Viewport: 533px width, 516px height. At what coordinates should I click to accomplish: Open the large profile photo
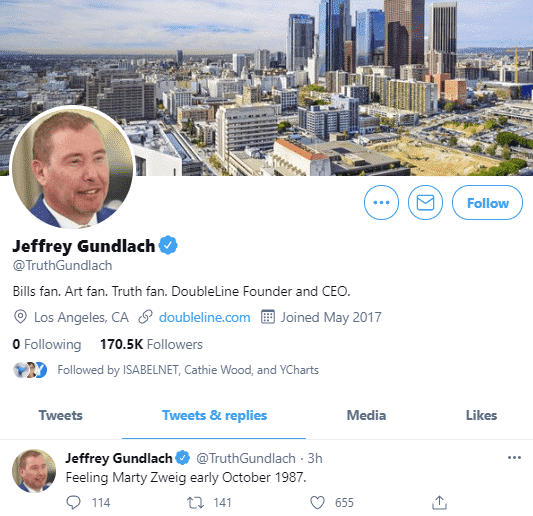(73, 167)
